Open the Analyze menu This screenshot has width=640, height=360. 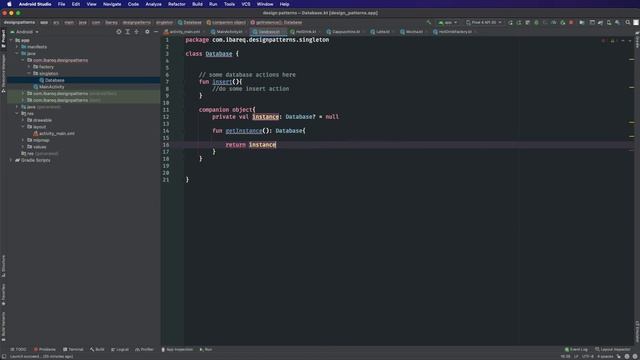pos(153,4)
